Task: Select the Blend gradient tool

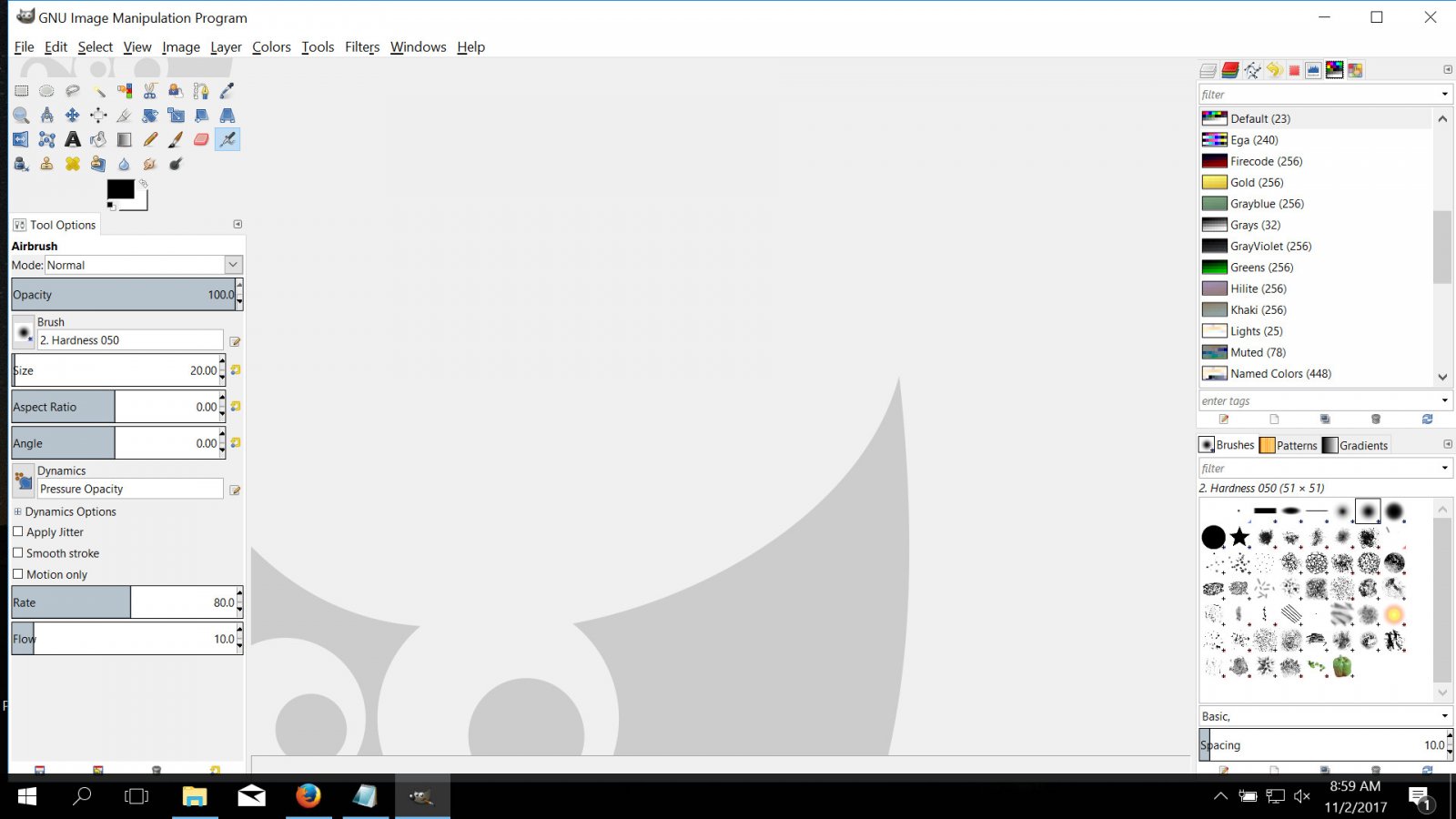Action: pos(125,139)
